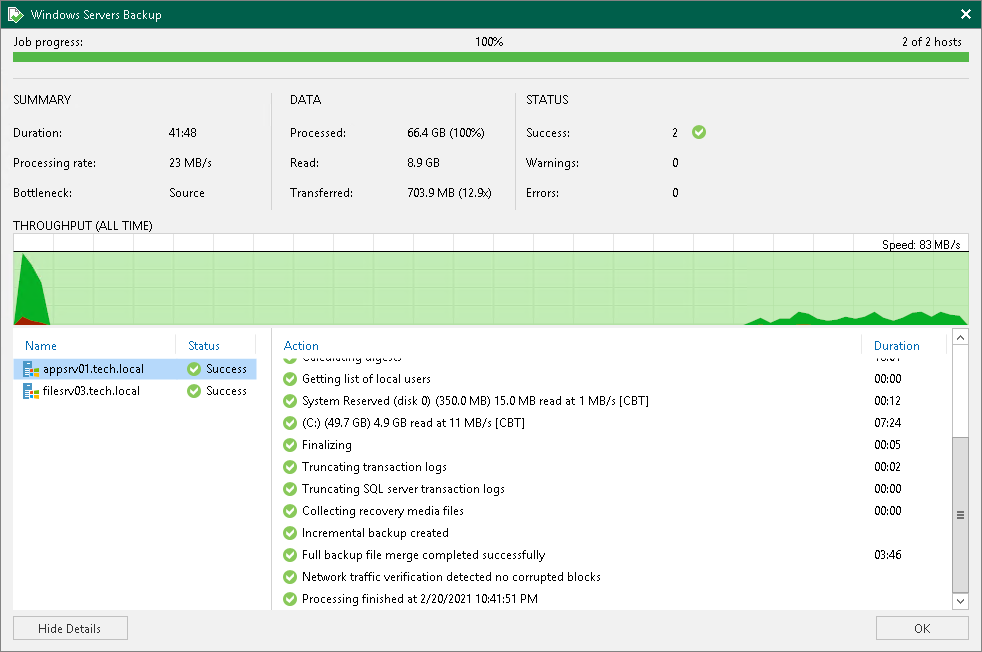Sort log by the Action column header
The height and width of the screenshot is (652, 982).
[301, 346]
